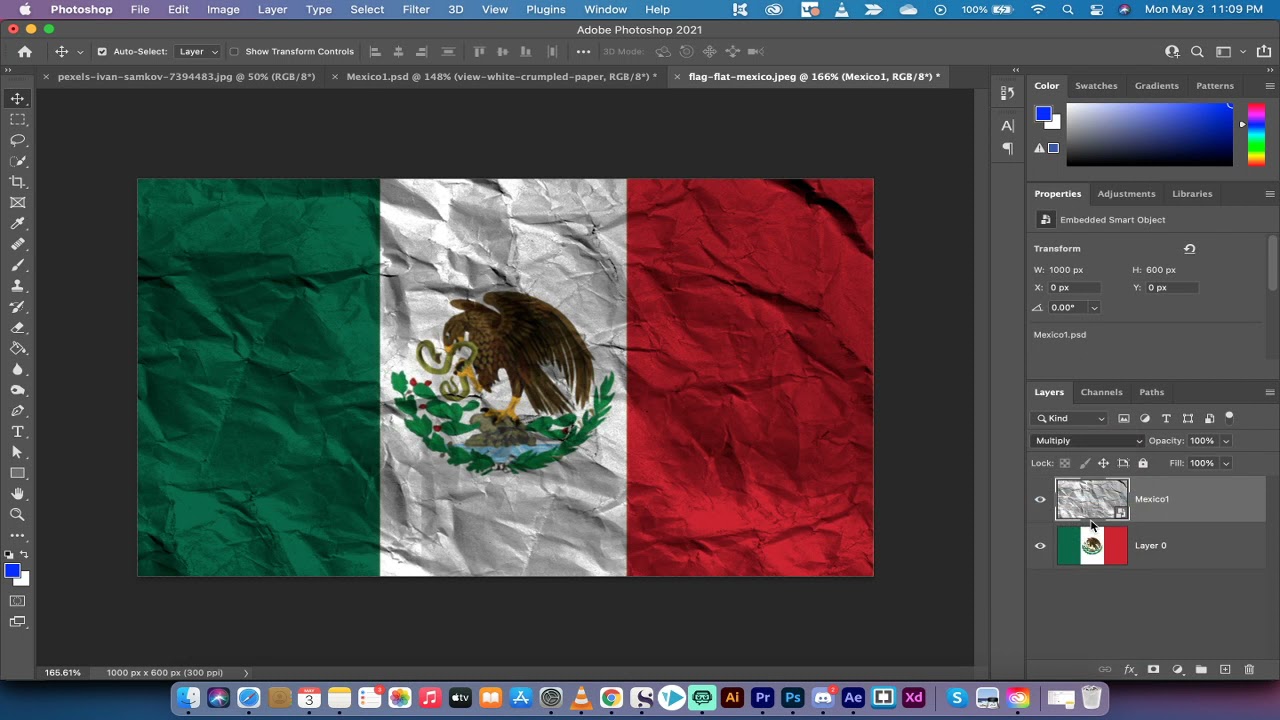Screen dimensions: 1280x720
Task: Select the Crop tool
Action: tap(17, 182)
